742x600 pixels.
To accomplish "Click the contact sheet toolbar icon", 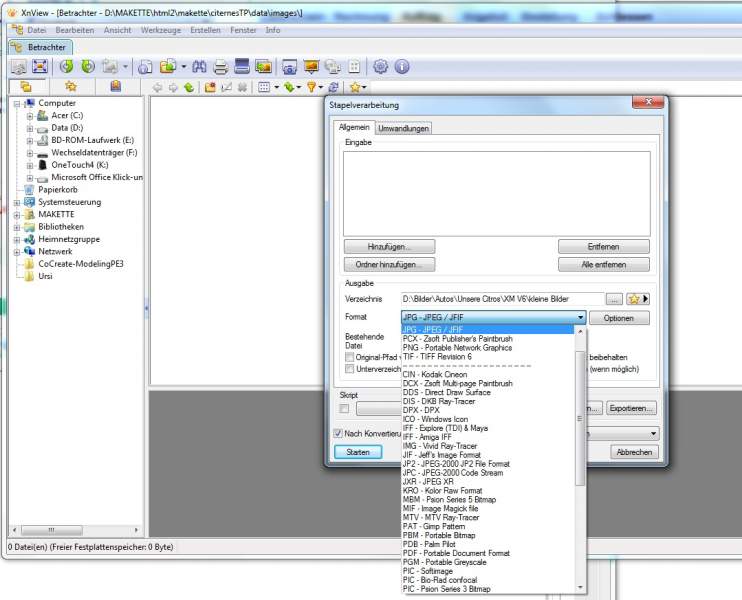I will point(354,67).
